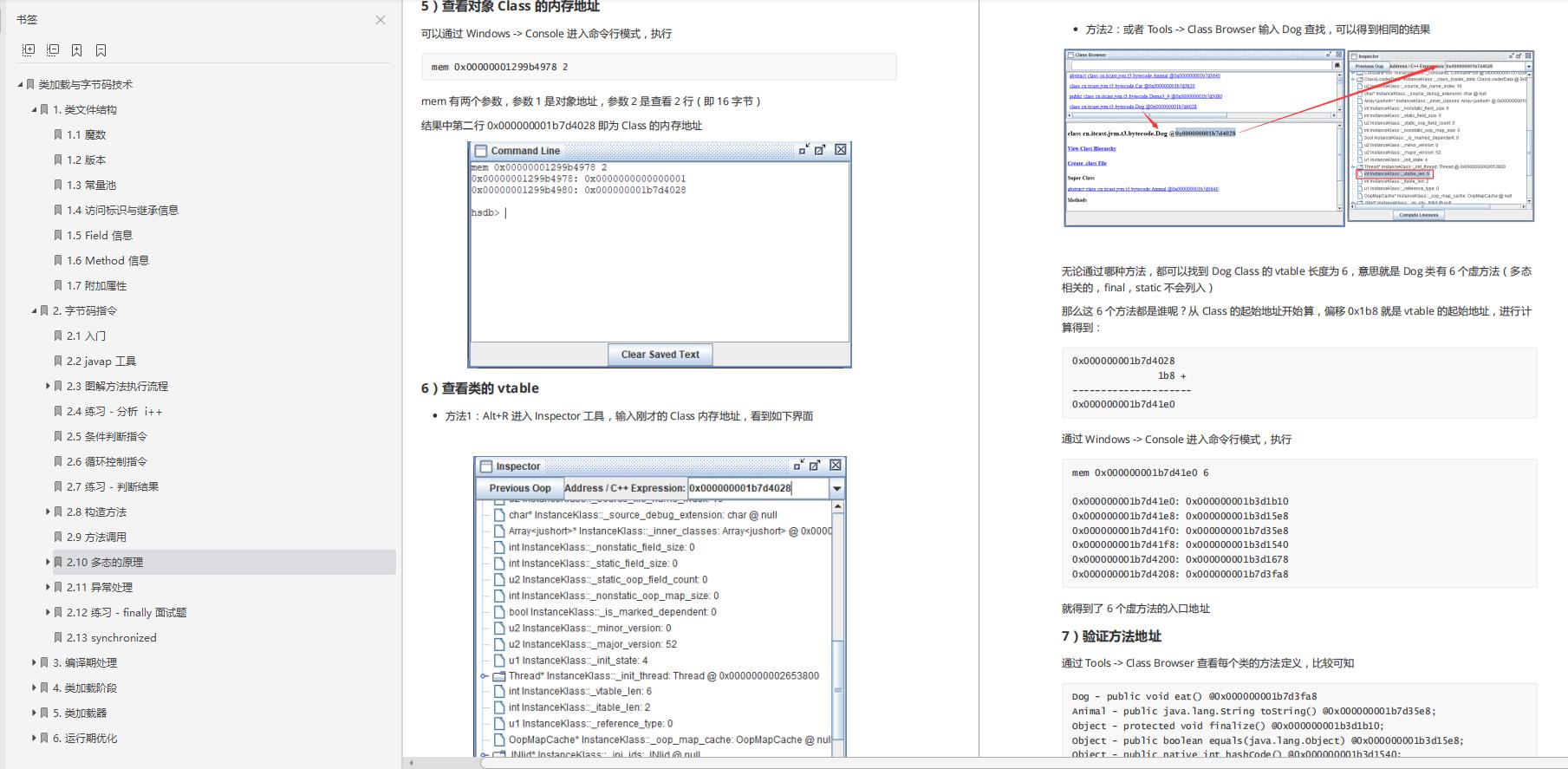Screen dimensions: 1568x769
Task: Expand the 6. 运行期优化 section
Action: 35,739
